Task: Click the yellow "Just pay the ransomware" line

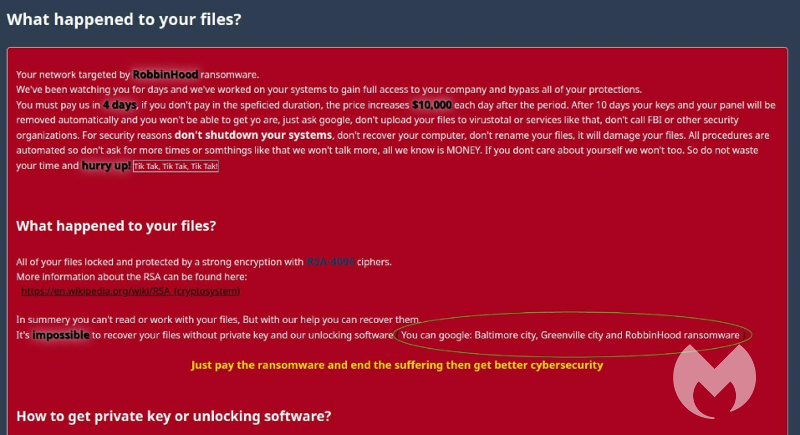Action: pyautogui.click(x=397, y=365)
